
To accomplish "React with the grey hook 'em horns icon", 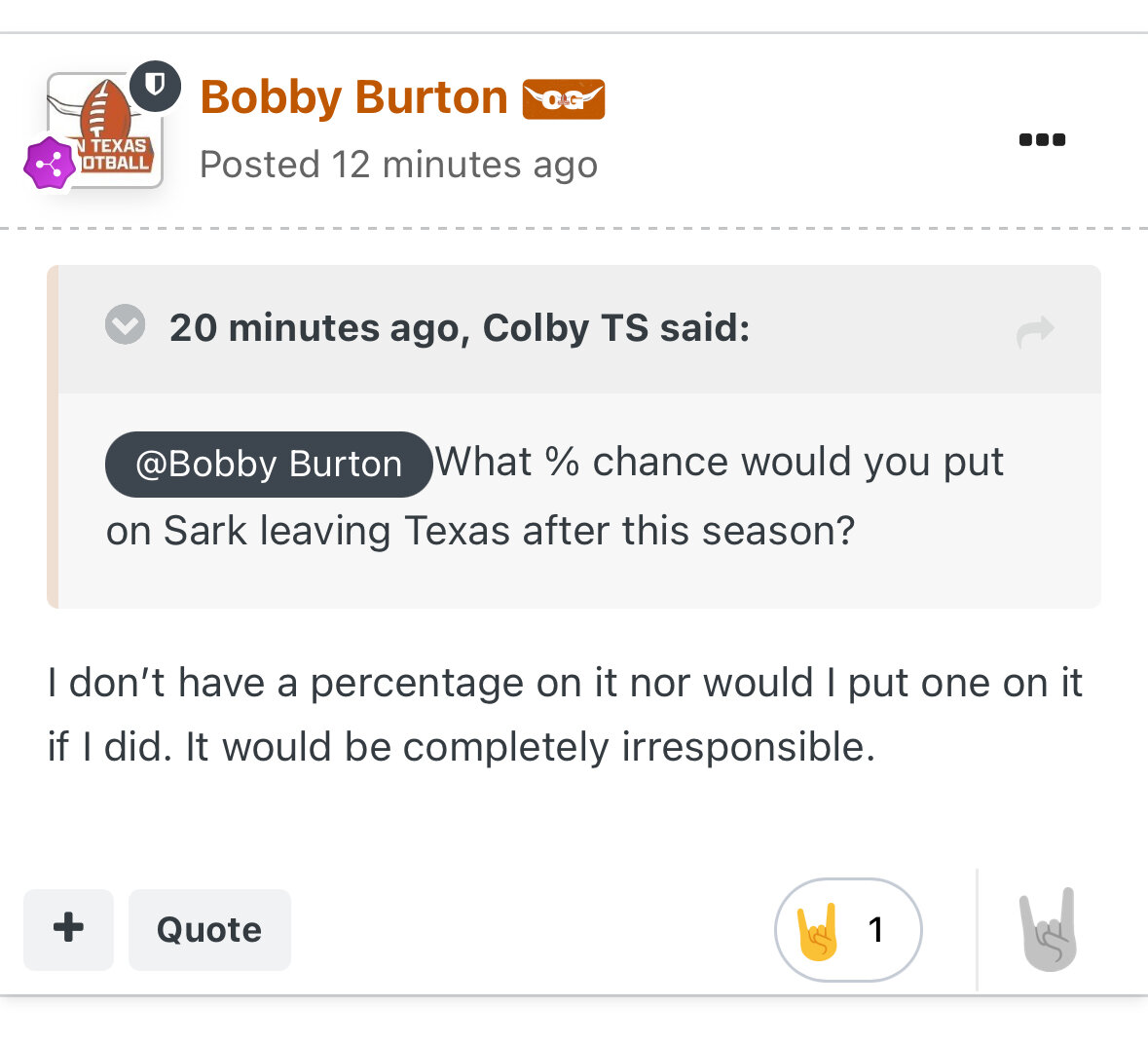I will tap(1049, 930).
